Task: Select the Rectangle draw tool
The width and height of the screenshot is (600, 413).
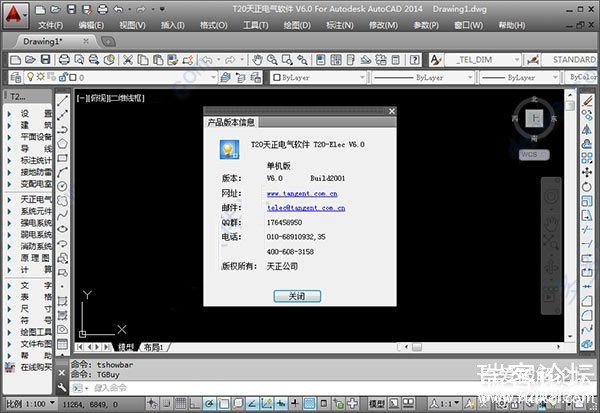Action: click(x=62, y=158)
